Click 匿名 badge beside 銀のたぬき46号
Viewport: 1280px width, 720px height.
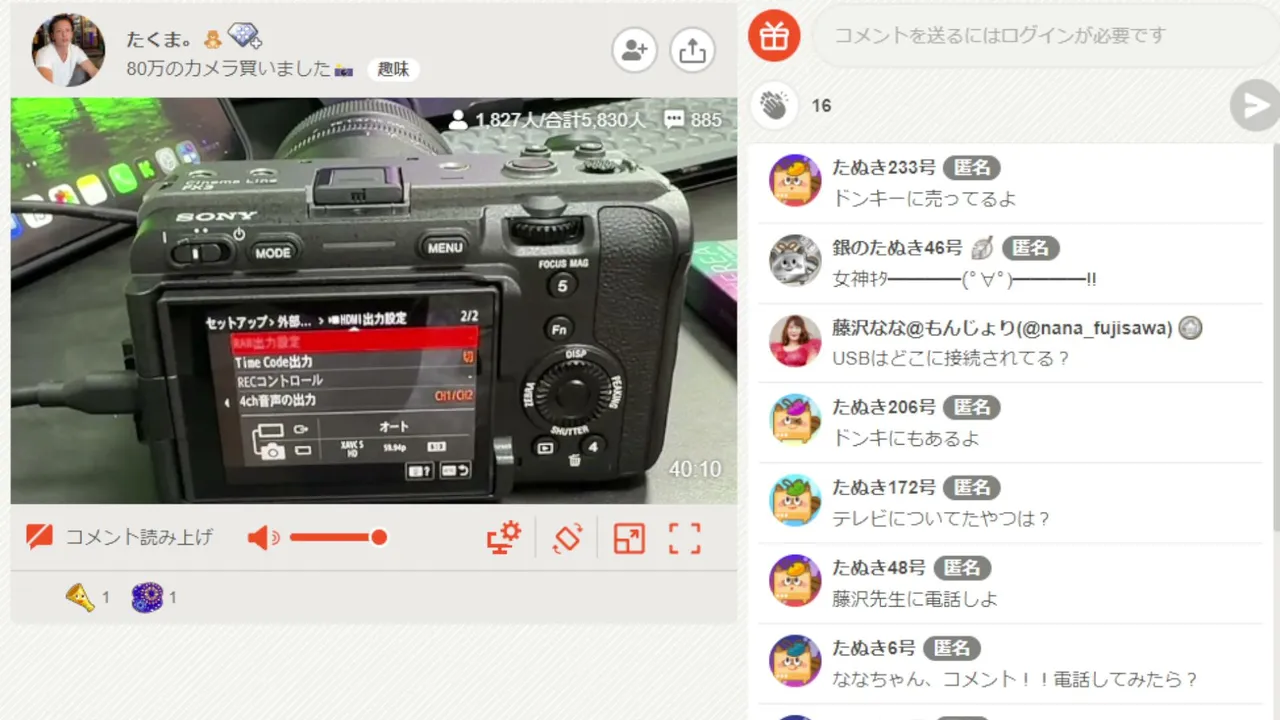1031,248
